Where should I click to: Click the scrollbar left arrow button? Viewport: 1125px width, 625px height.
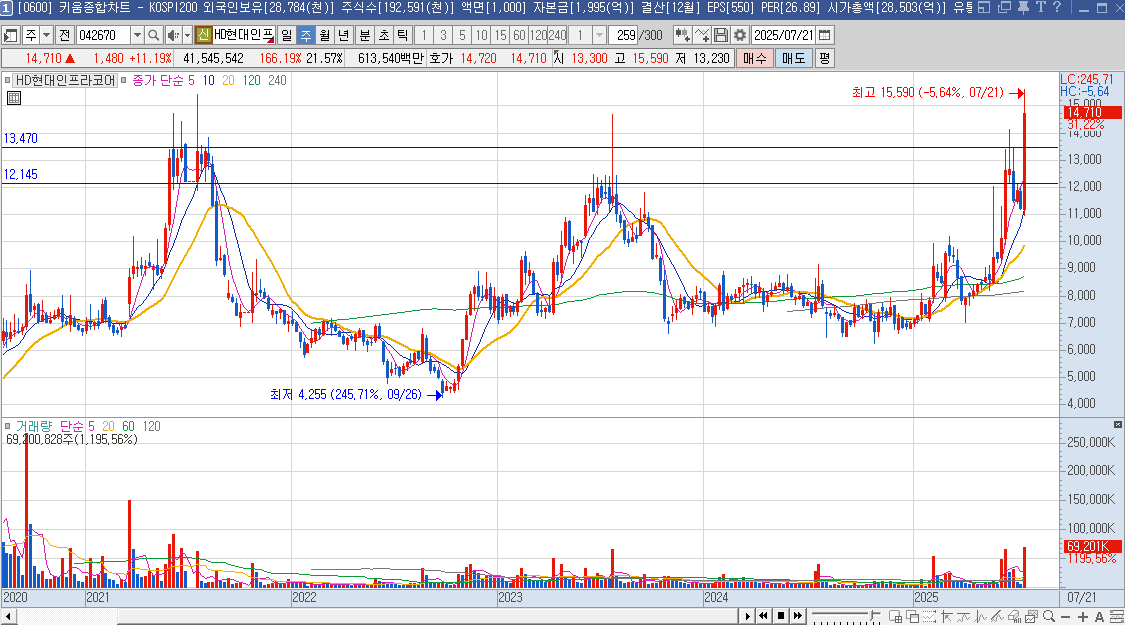(x=8, y=616)
